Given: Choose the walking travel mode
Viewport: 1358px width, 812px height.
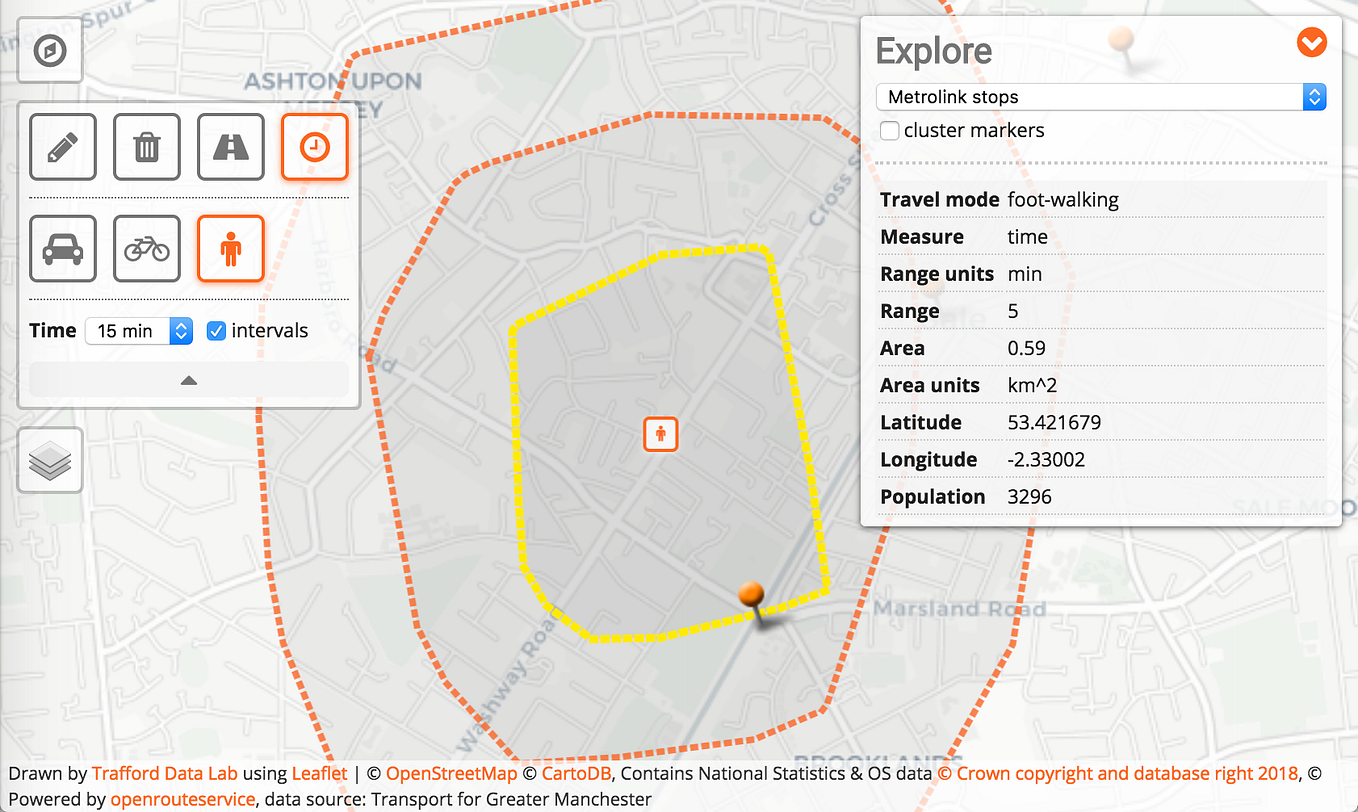Looking at the screenshot, I should point(230,248).
